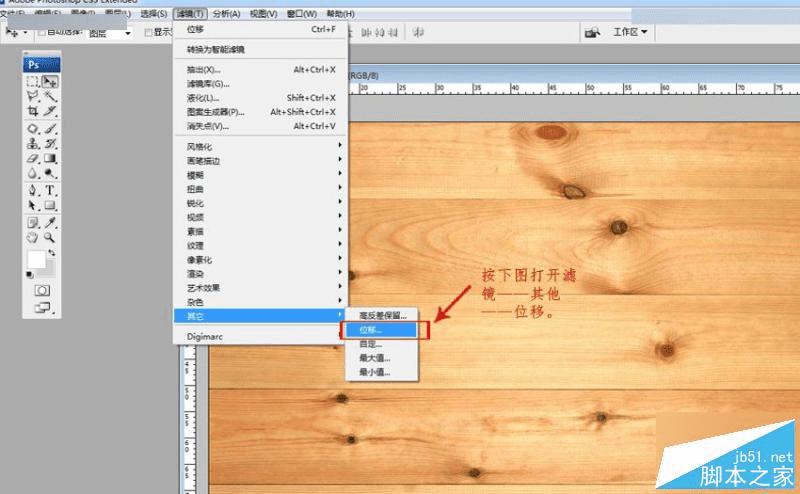Open the 工作区 workspace dropdown
Viewport: 800px width, 494px height.
pos(630,32)
